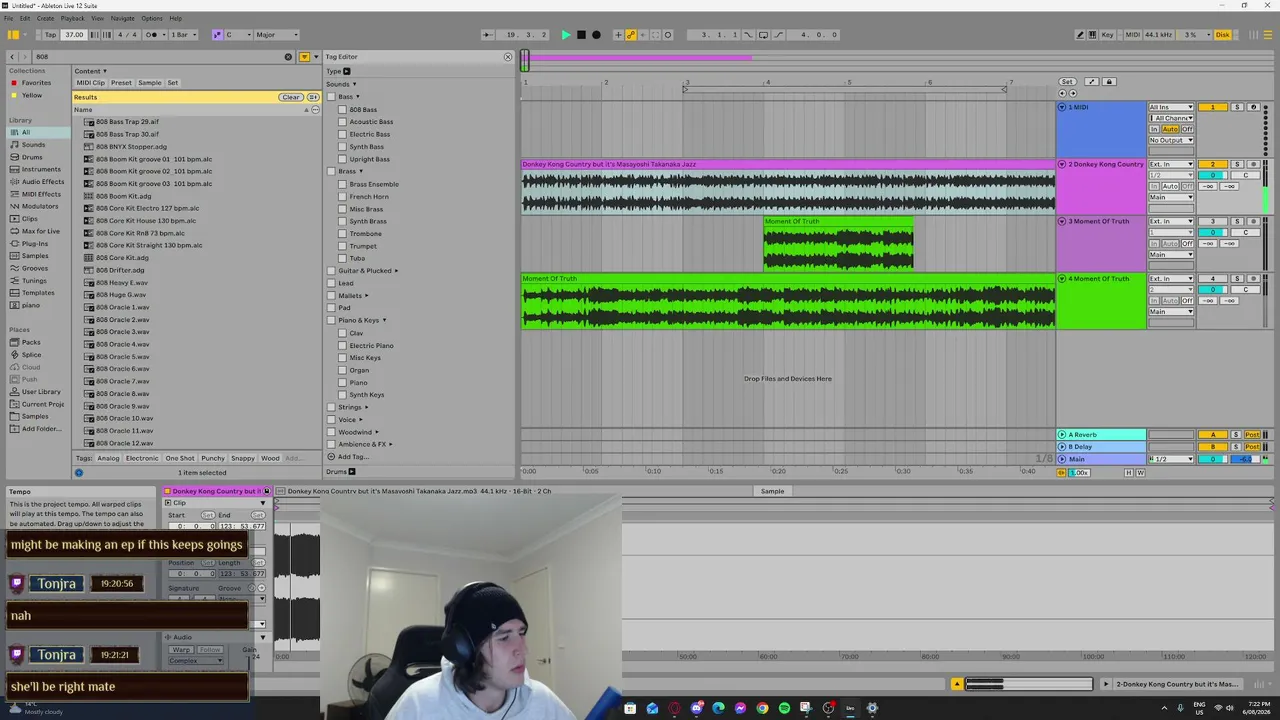The height and width of the screenshot is (720, 1280).
Task: Select 808 Core Kit.adg in results
Action: (122, 258)
